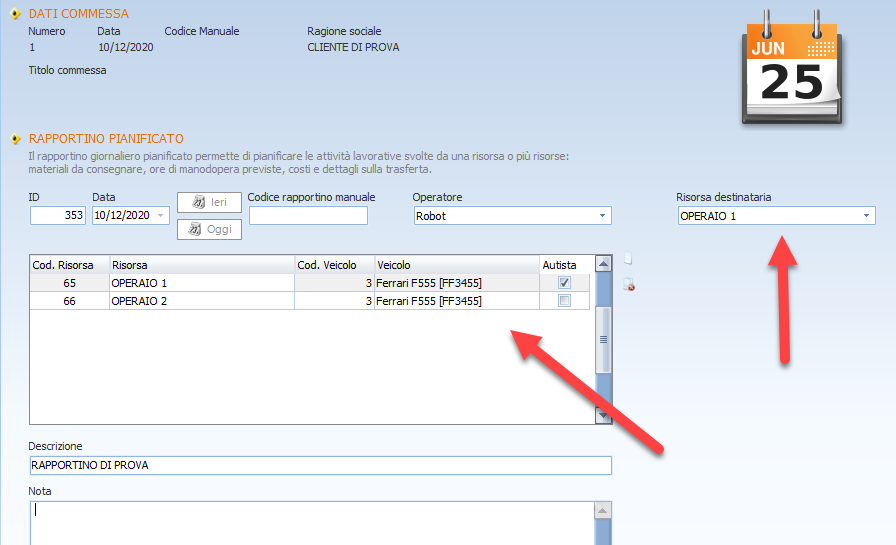Click the Autista column header
The height and width of the screenshot is (545, 896).
564,265
